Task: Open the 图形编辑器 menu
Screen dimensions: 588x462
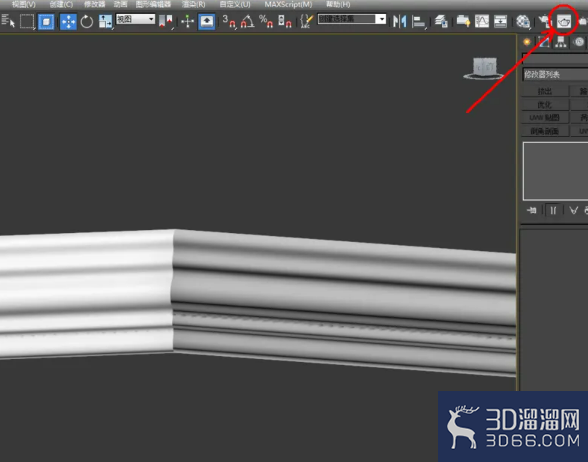Action: (x=153, y=4)
